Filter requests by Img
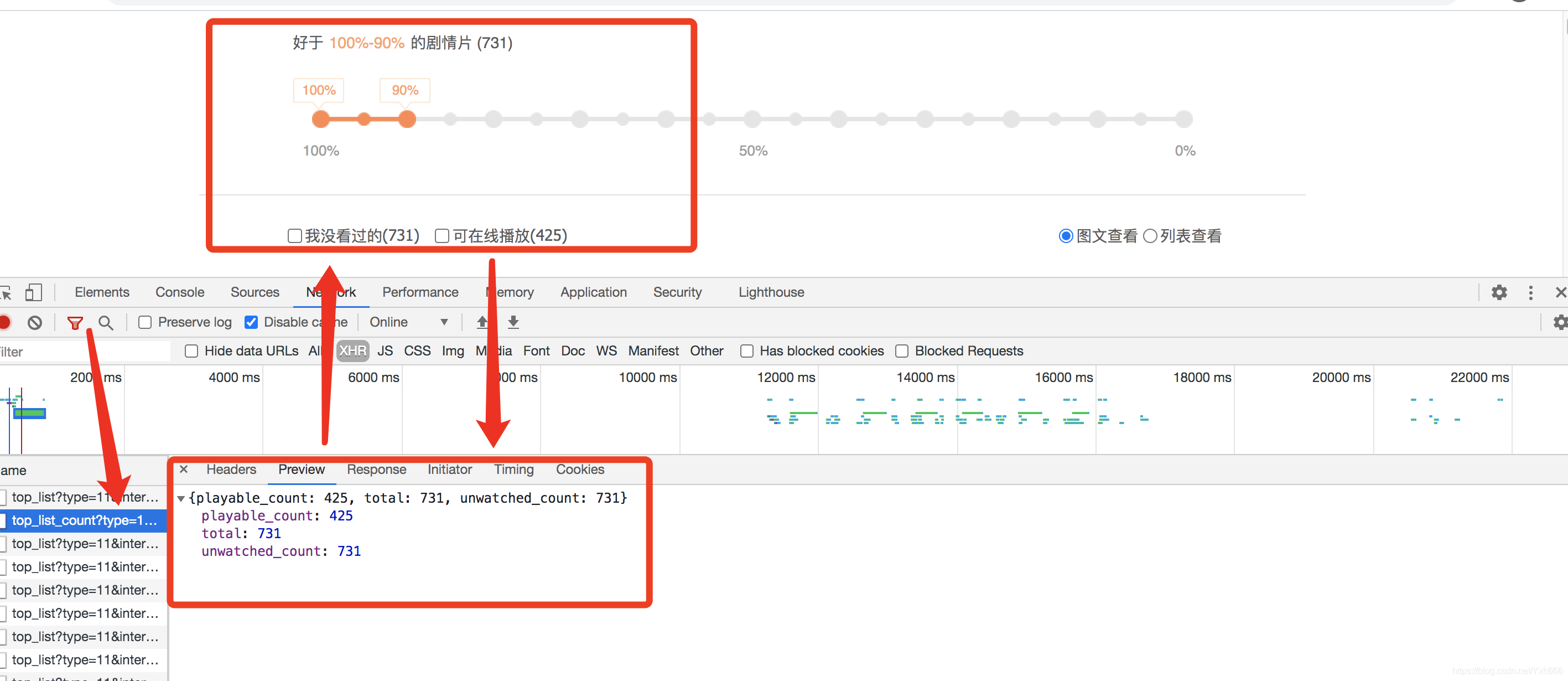Viewport: 1568px width, 681px height. pyautogui.click(x=452, y=351)
